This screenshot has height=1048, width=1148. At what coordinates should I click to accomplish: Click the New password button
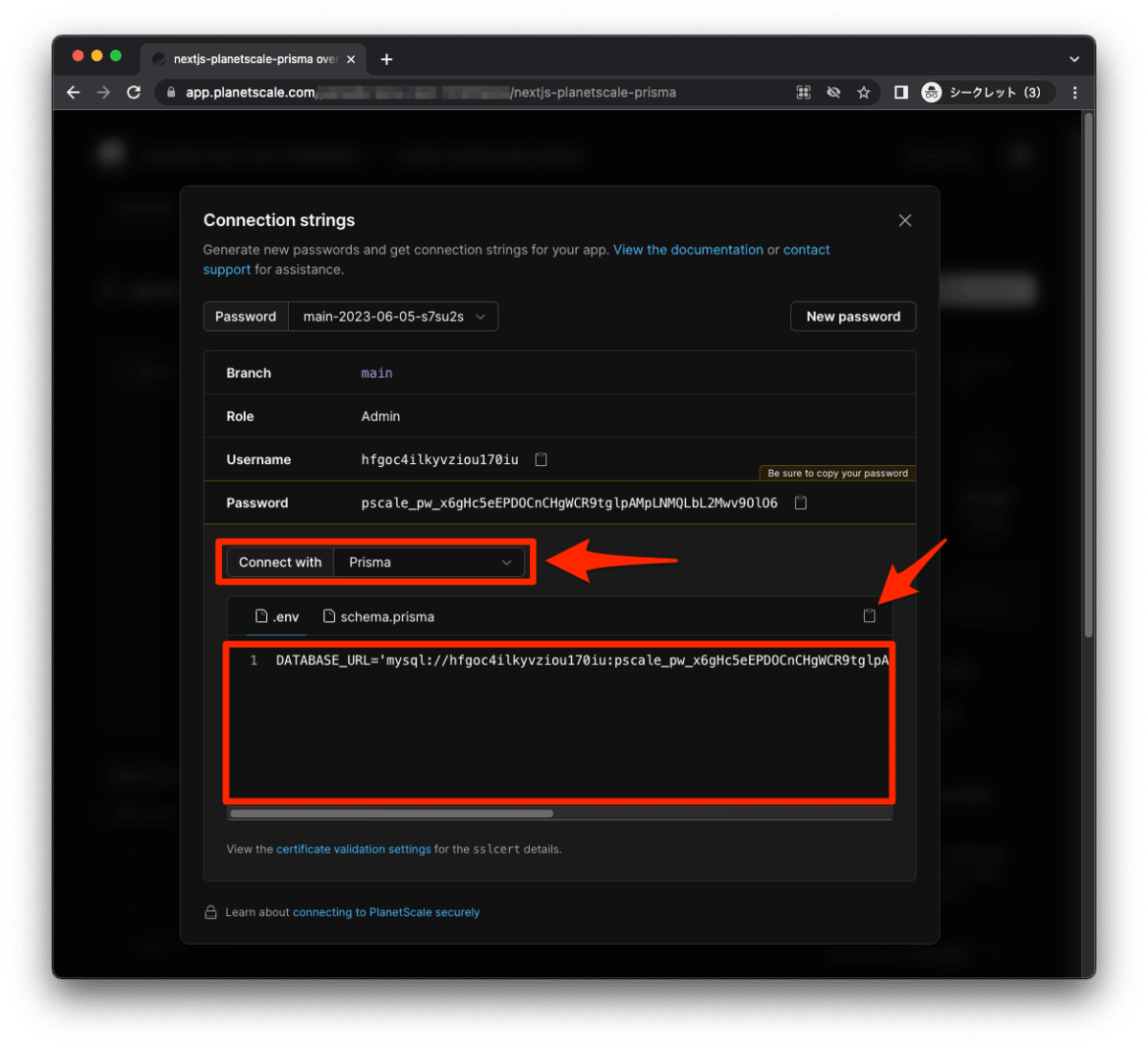853,317
